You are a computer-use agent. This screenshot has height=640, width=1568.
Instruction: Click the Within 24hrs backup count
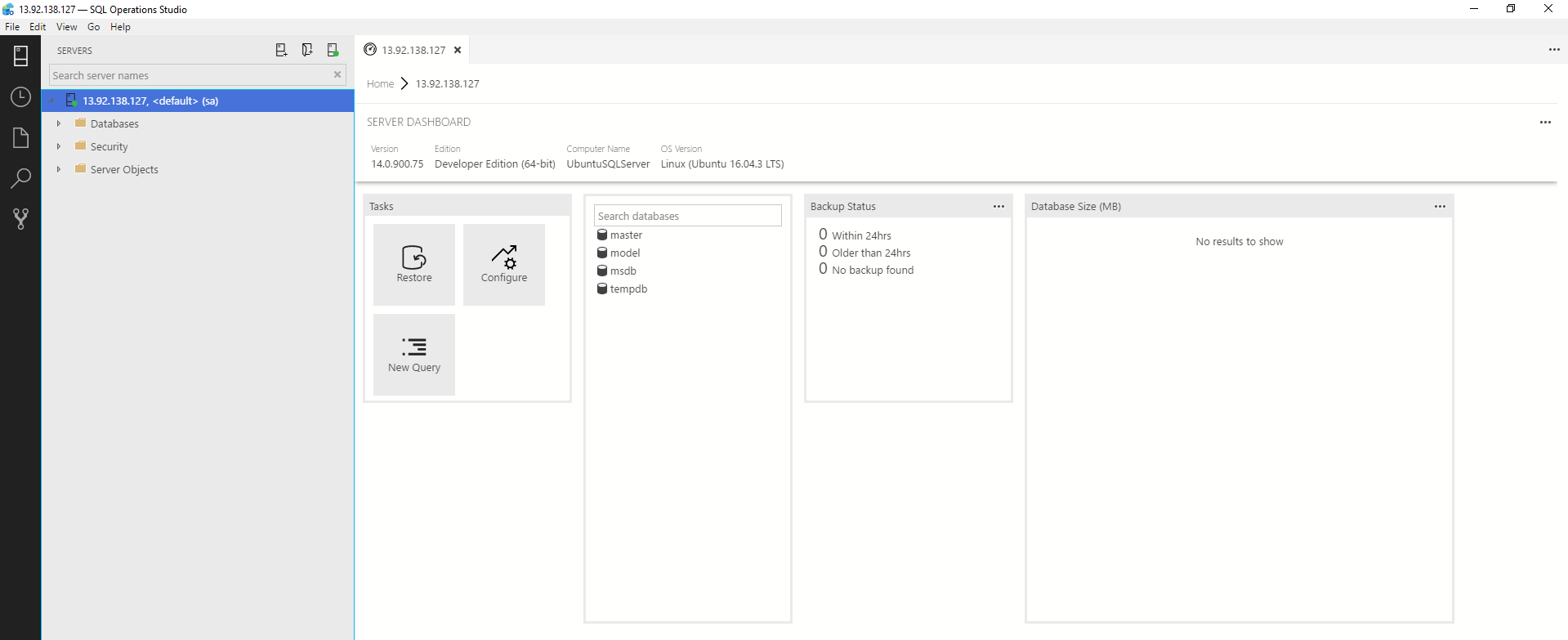[x=823, y=235]
